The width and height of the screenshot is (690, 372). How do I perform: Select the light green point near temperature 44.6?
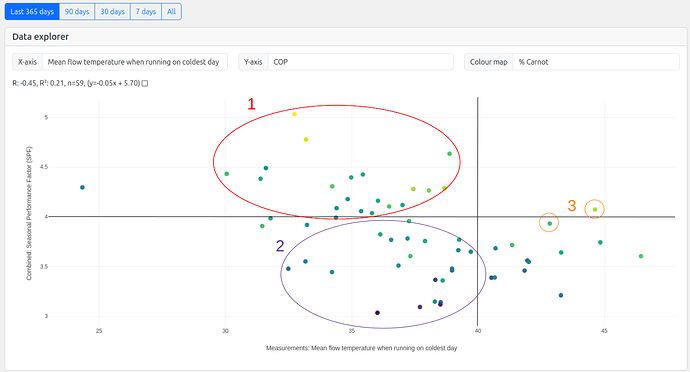595,210
